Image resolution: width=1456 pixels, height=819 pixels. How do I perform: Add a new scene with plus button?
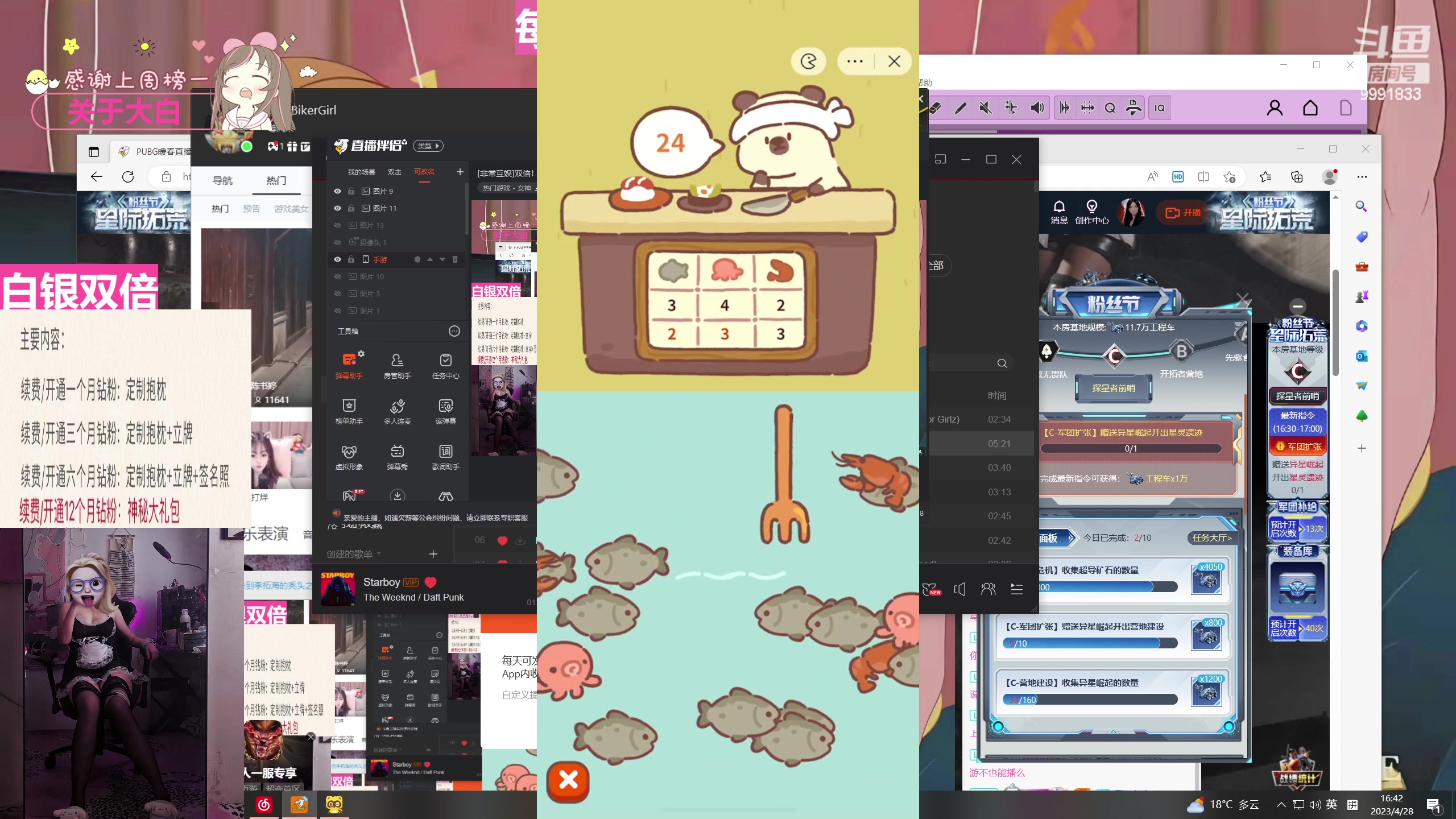460,172
